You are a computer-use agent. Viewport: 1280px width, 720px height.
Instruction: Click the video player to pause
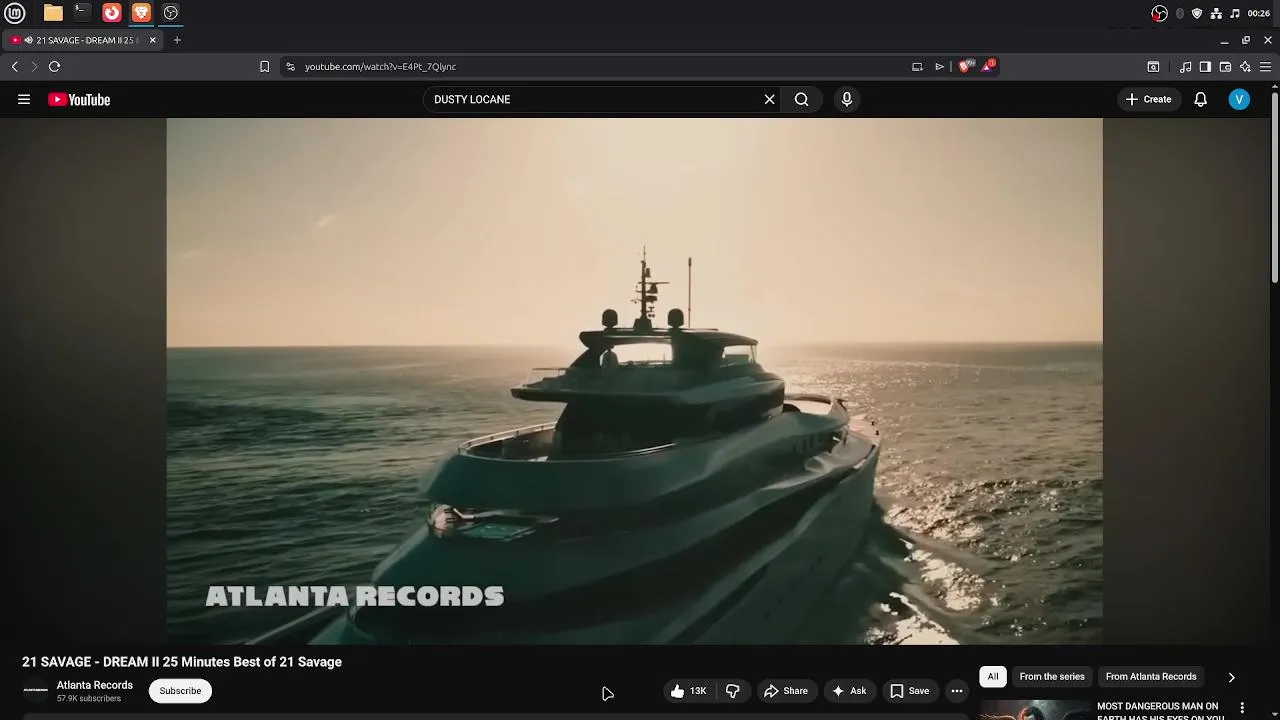634,381
